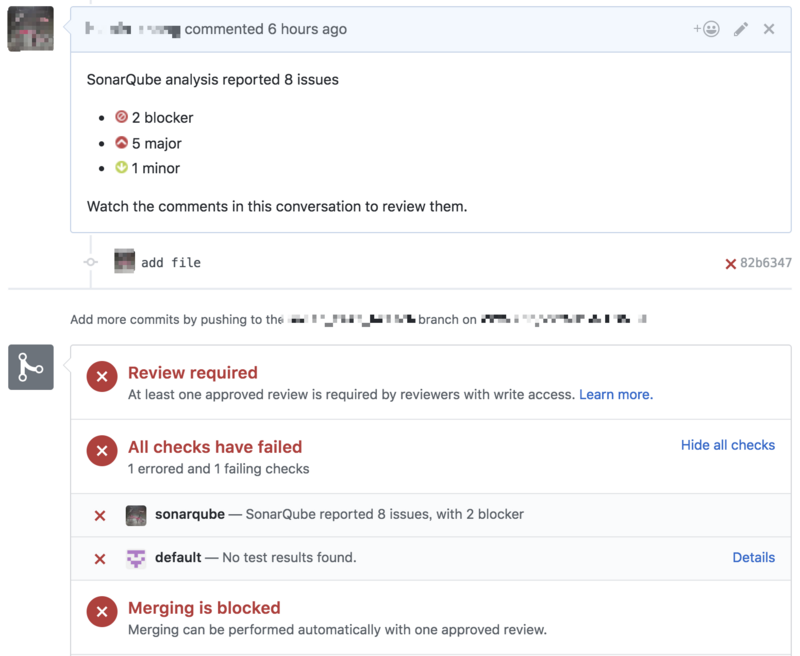Click the red failed status icon by 82b6347
The height and width of the screenshot is (656, 800).
[730, 264]
